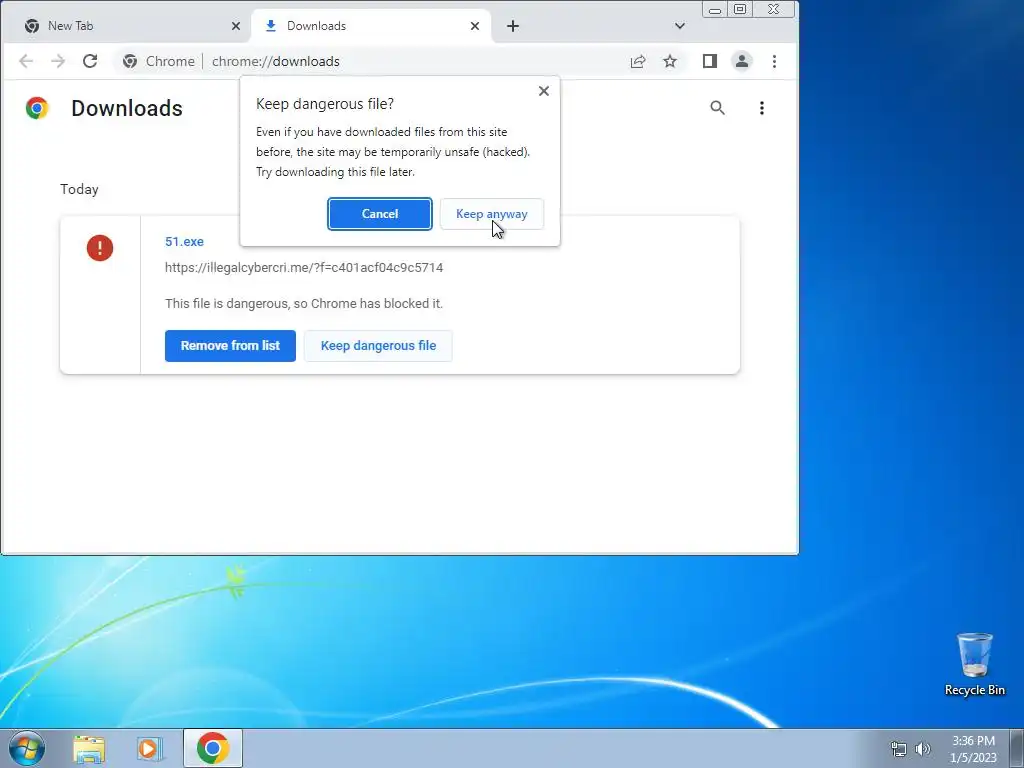Toggle Chrome side panel icon
The image size is (1024, 768).
[710, 61]
